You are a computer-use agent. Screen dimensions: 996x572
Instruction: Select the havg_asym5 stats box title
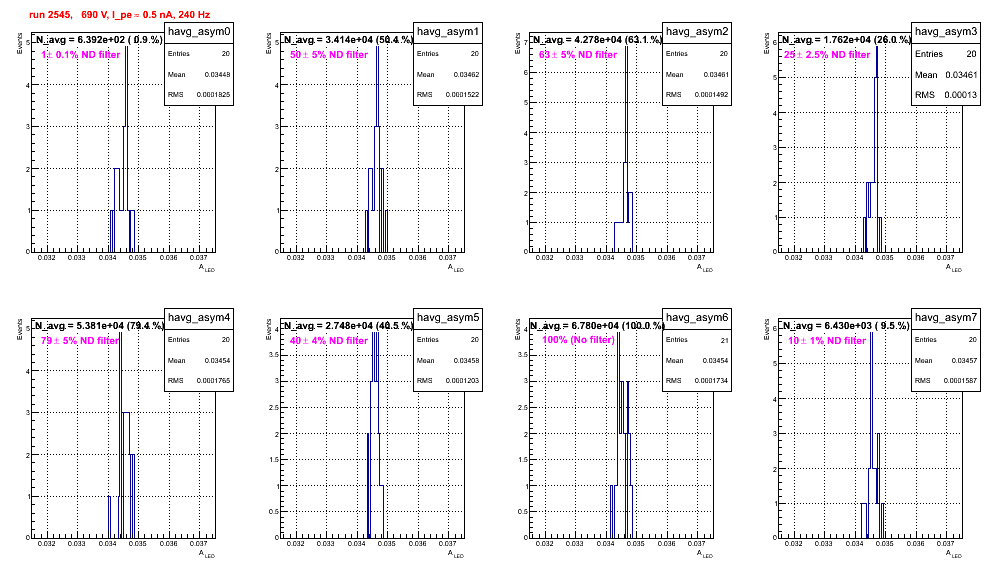pos(448,318)
